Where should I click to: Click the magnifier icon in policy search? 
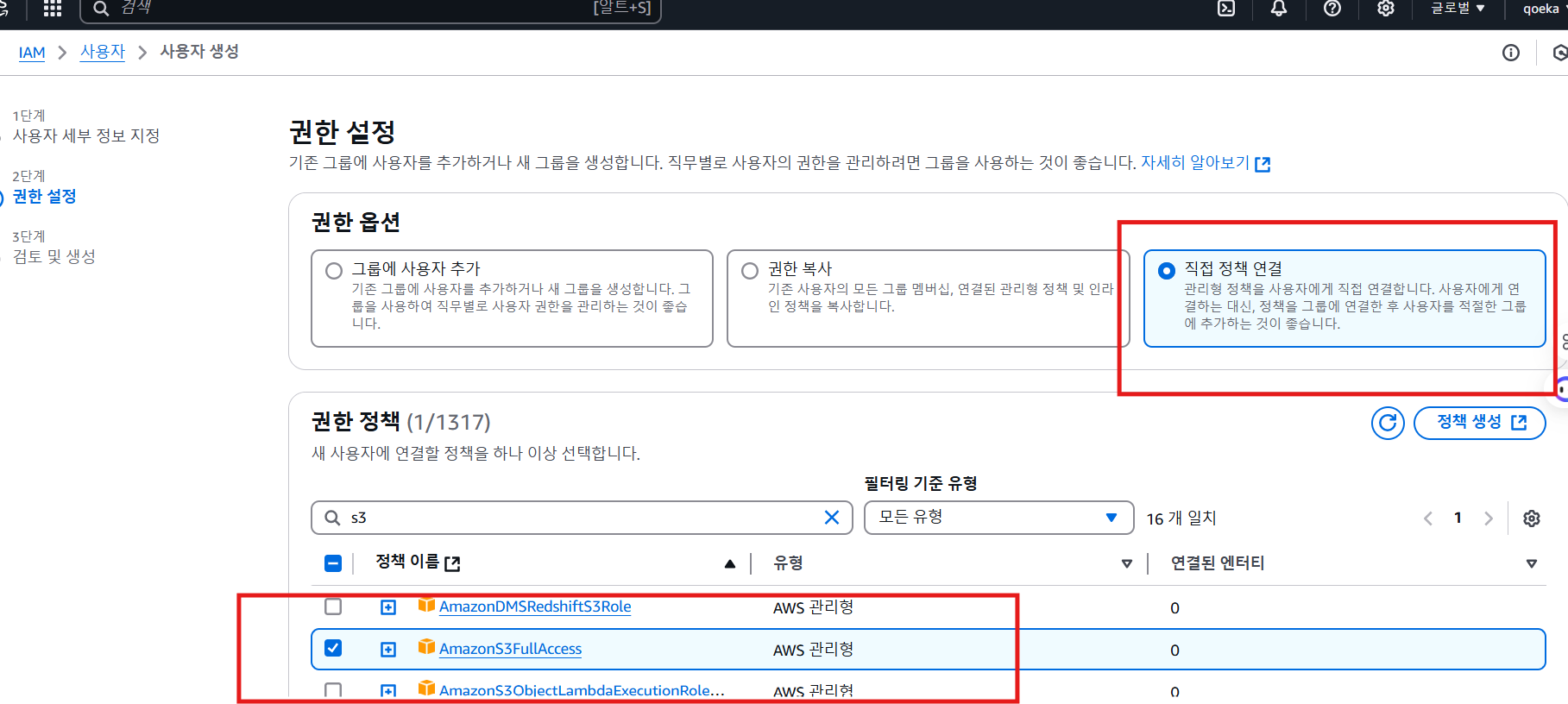[x=332, y=518]
